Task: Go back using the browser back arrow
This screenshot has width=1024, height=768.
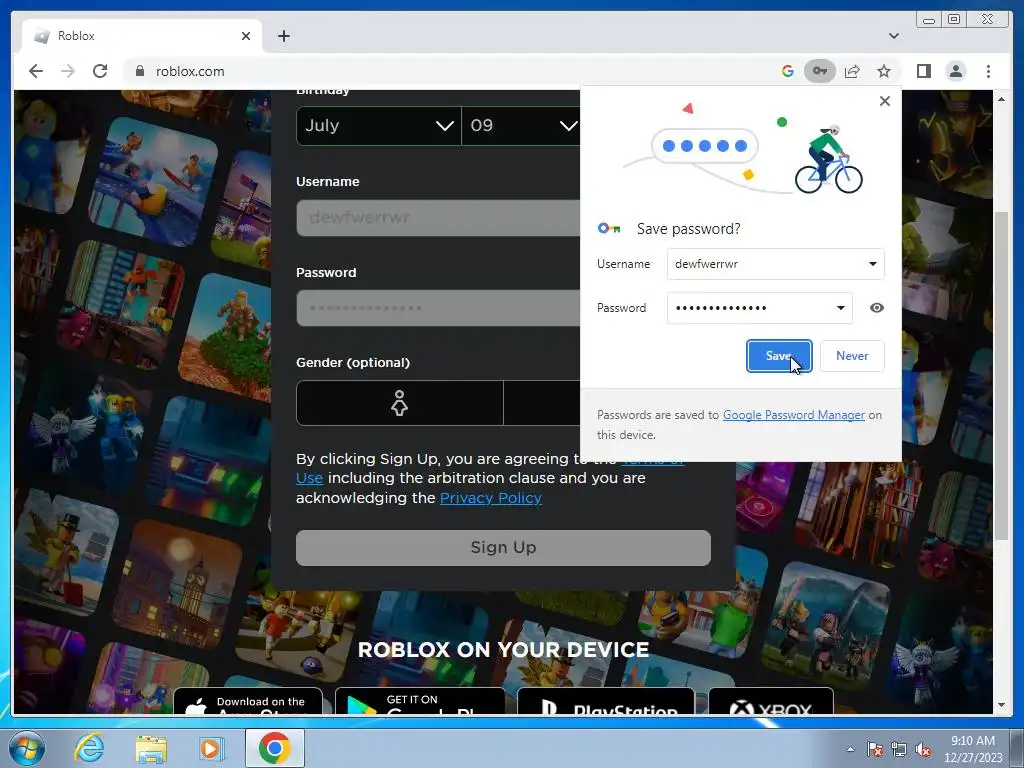Action: point(36,71)
